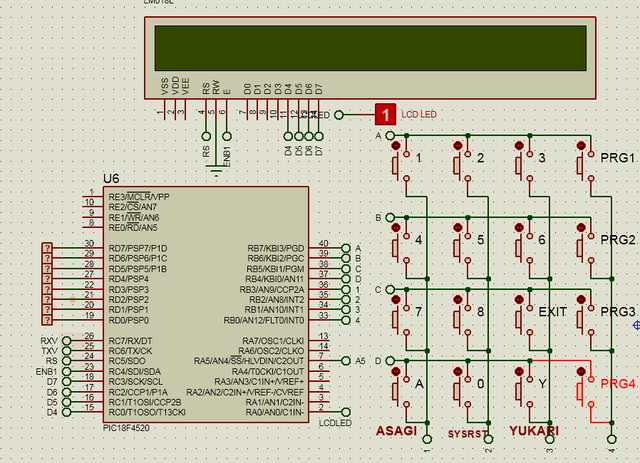Select the SYSRST text label
Image resolution: width=640 pixels, height=463 pixels.
point(467,434)
